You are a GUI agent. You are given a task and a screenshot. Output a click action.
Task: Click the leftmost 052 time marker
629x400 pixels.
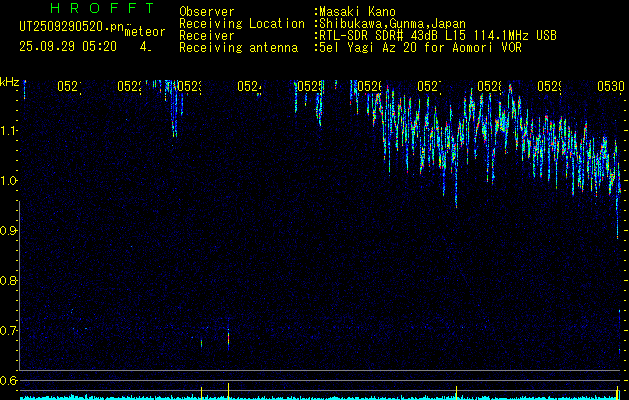click(67, 87)
